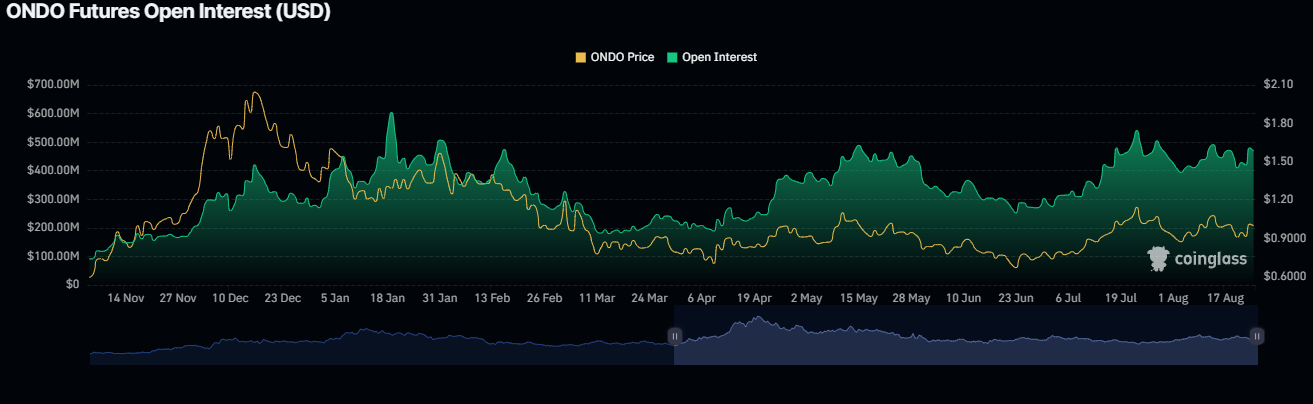This screenshot has height=404, width=1313.
Task: Grab the left range slider handle
Action: tap(675, 336)
